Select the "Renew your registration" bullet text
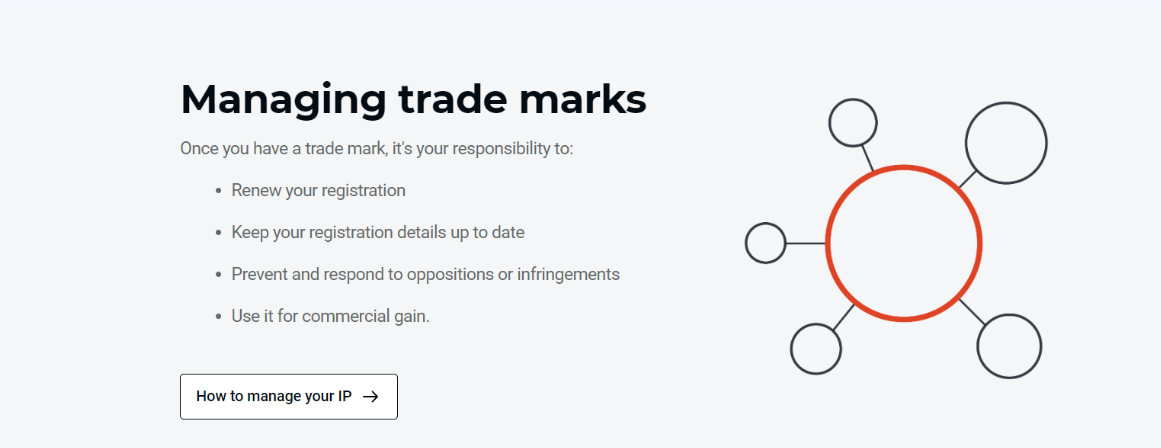1161x448 pixels. [318, 190]
